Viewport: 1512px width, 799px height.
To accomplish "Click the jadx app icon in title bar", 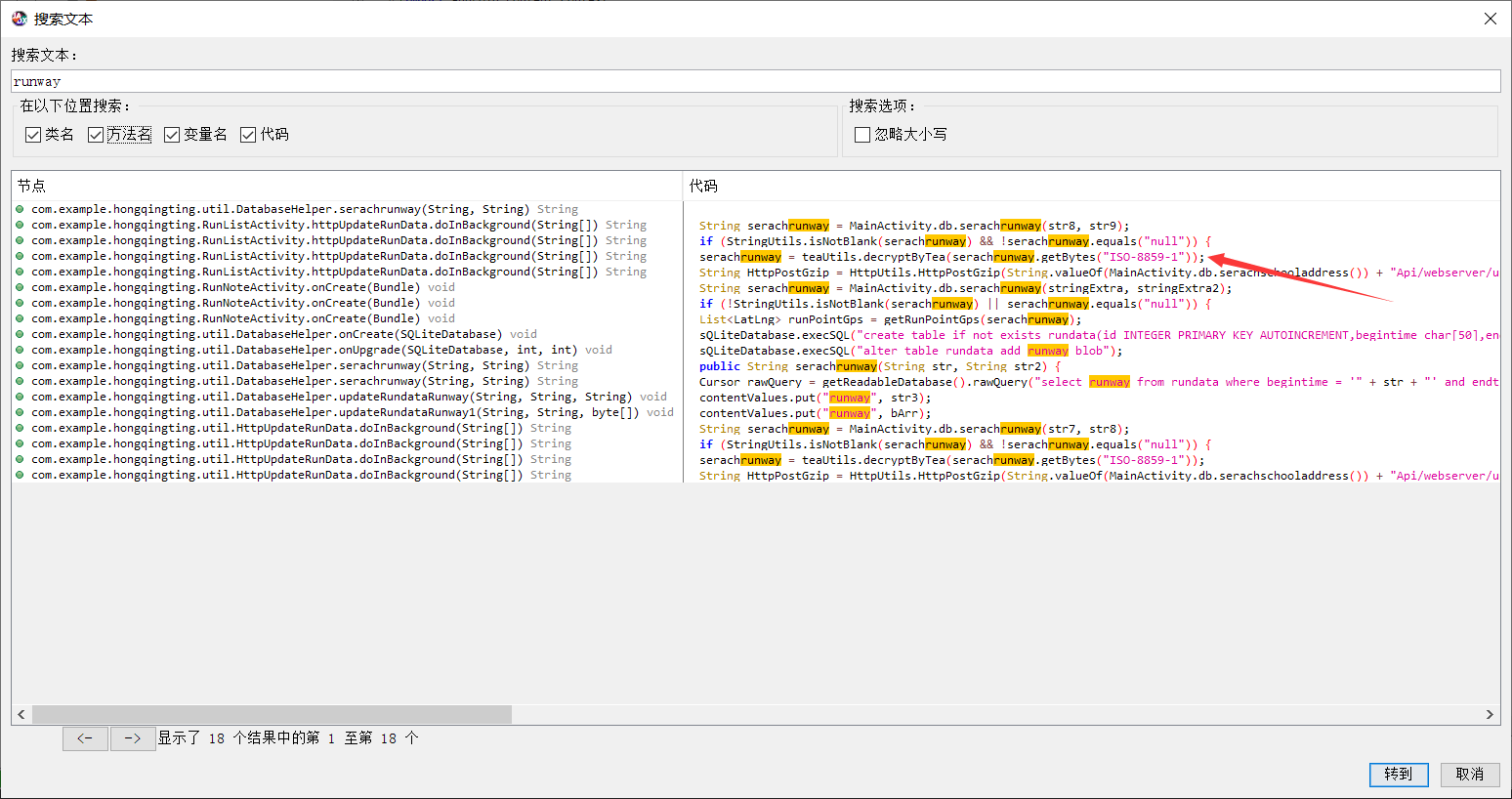I will click(20, 19).
